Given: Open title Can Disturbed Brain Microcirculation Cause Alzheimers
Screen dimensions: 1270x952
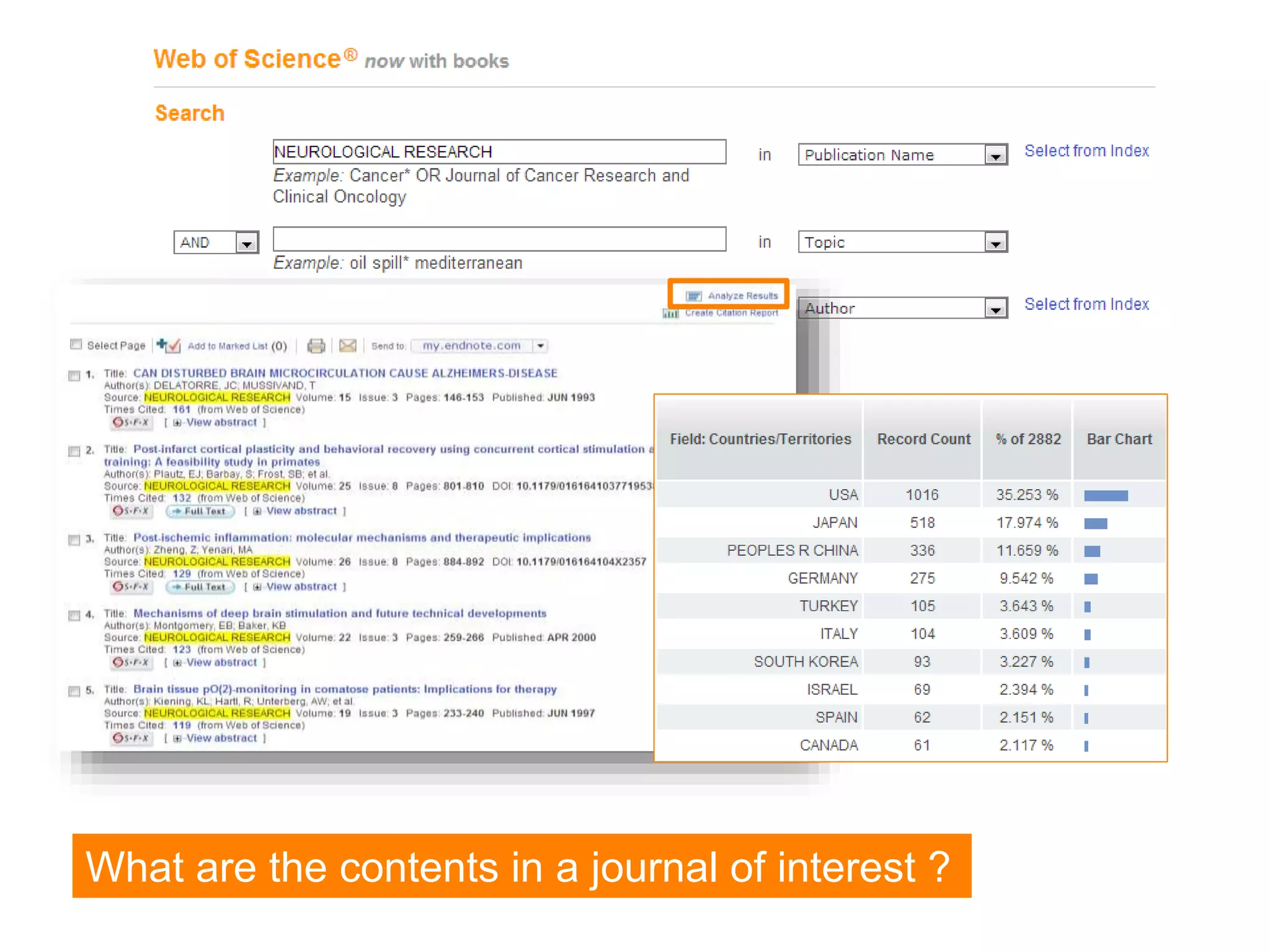Looking at the screenshot, I should pos(345,373).
